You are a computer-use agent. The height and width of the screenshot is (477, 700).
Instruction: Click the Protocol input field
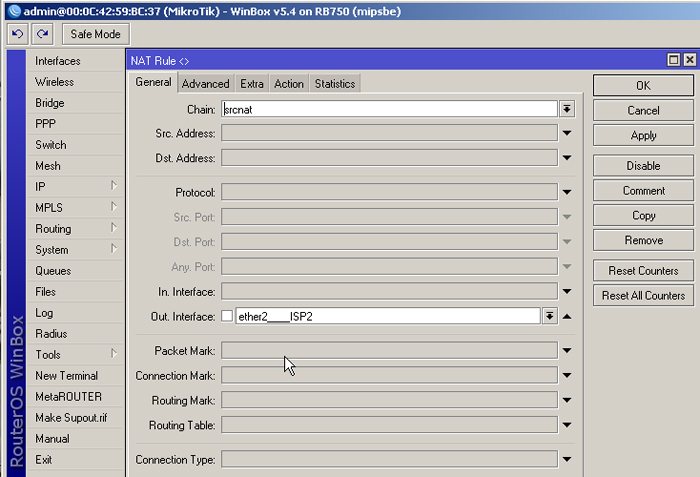coord(389,192)
